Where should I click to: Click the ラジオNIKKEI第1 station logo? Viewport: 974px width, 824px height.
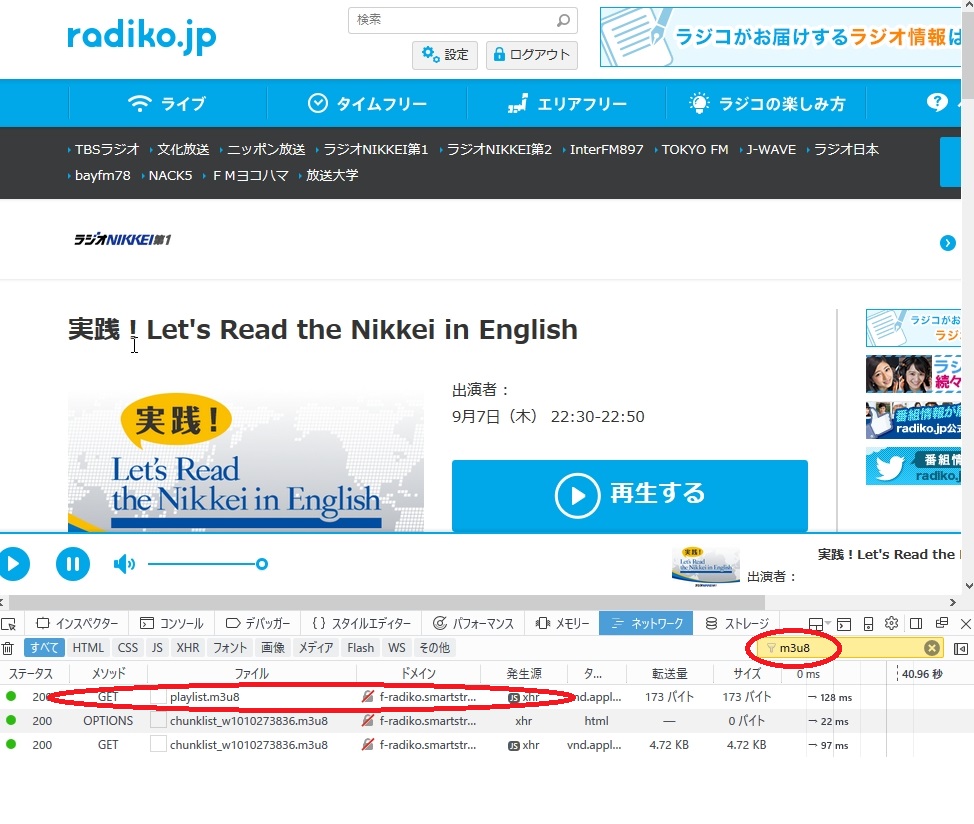tap(122, 240)
